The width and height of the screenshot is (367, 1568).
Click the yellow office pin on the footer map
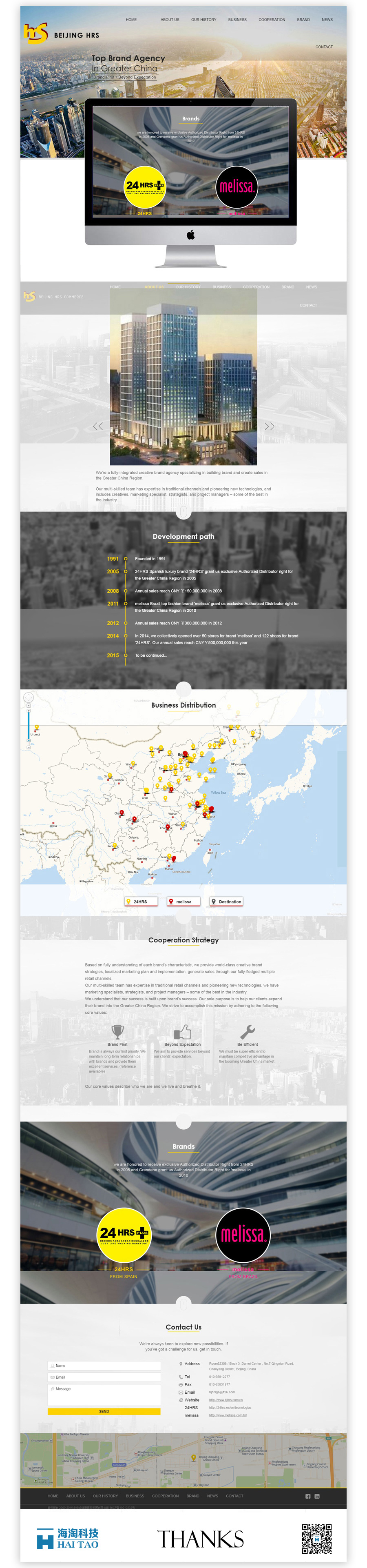tap(194, 1459)
